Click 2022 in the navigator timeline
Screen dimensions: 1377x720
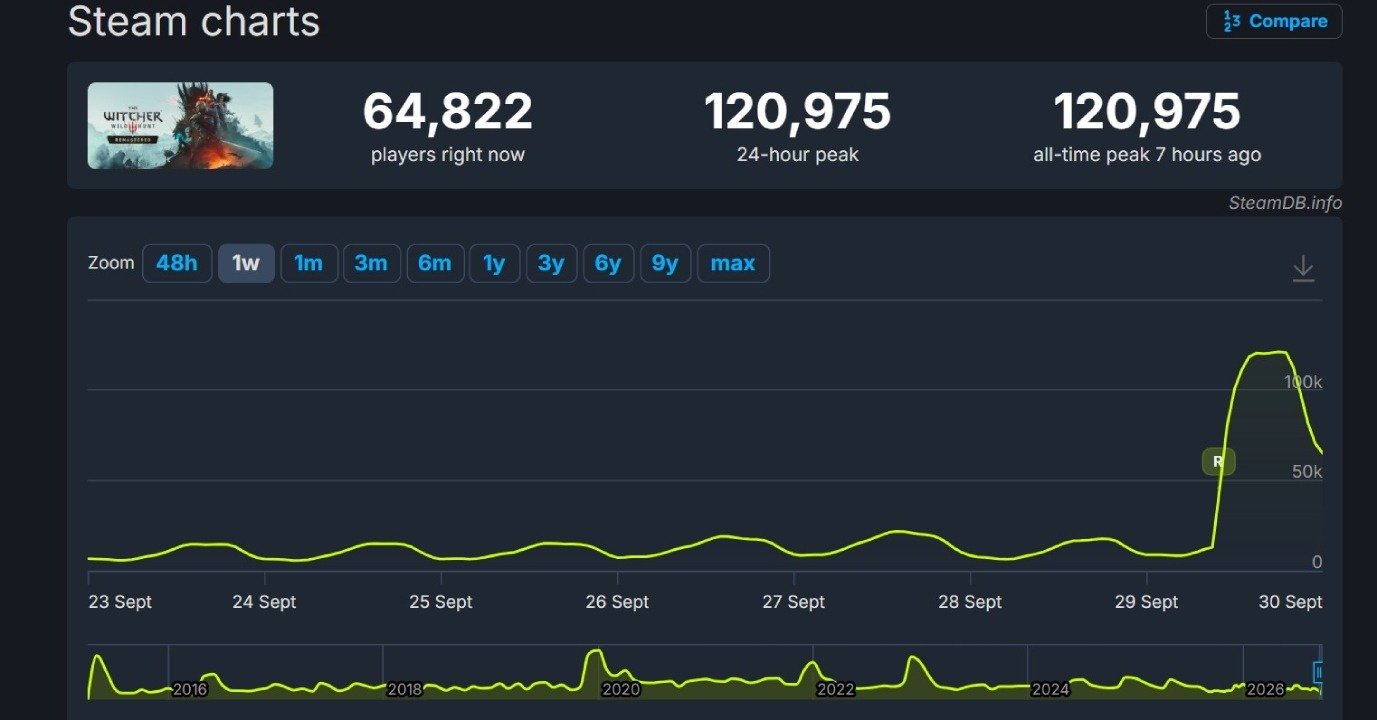tap(836, 690)
